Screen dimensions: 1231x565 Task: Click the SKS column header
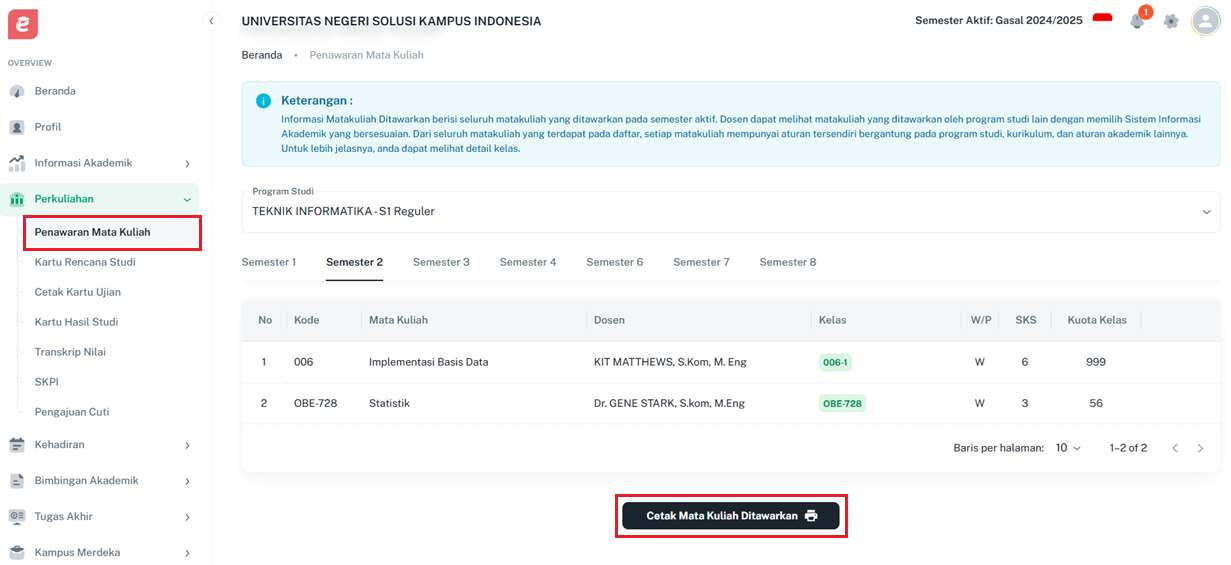(1026, 320)
